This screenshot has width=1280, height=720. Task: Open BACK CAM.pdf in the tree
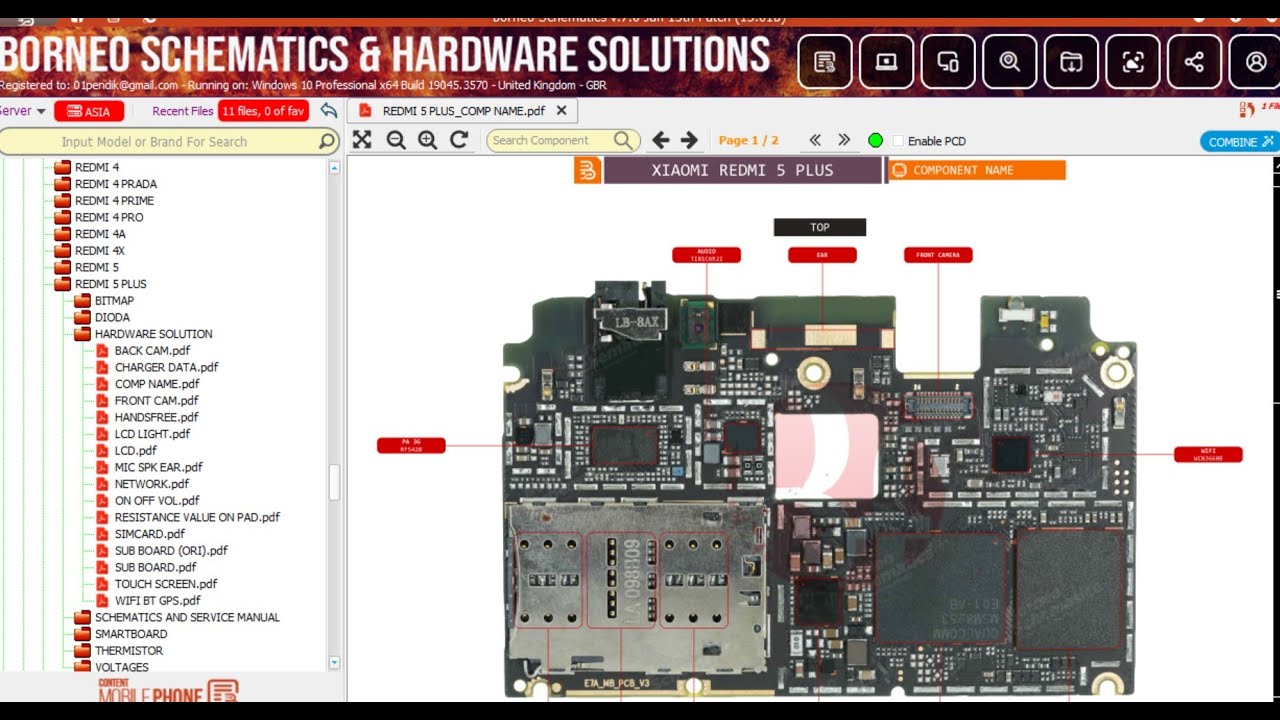coord(152,351)
